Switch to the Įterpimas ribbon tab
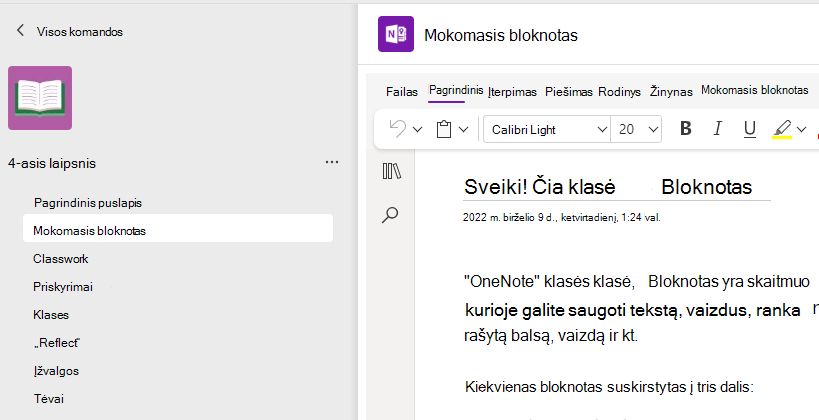The image size is (819, 420). (x=512, y=92)
